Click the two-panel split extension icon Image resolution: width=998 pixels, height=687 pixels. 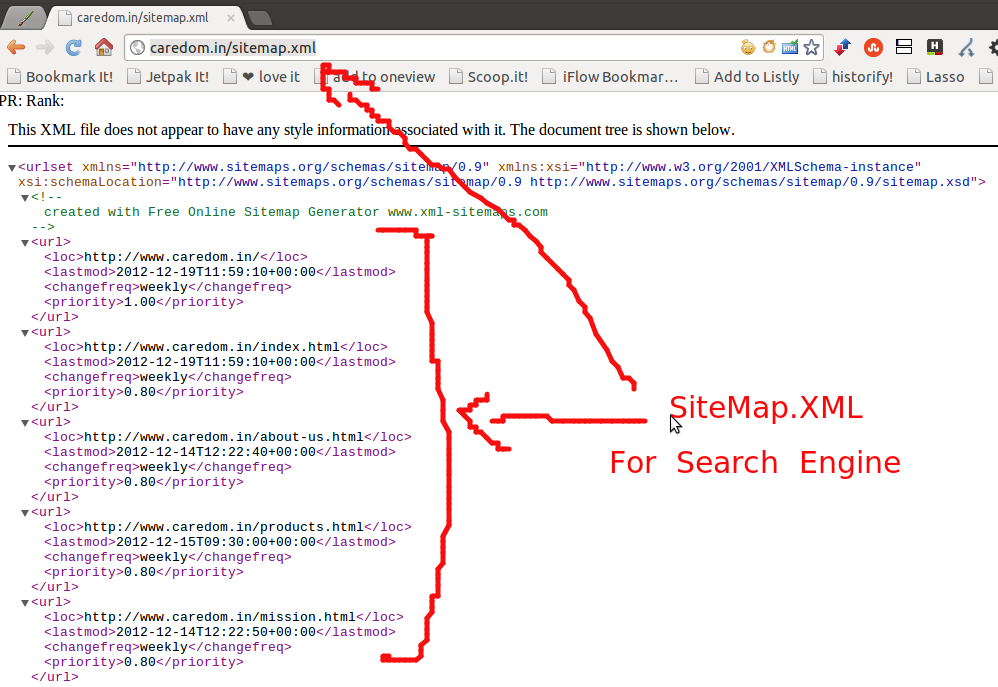[904, 46]
